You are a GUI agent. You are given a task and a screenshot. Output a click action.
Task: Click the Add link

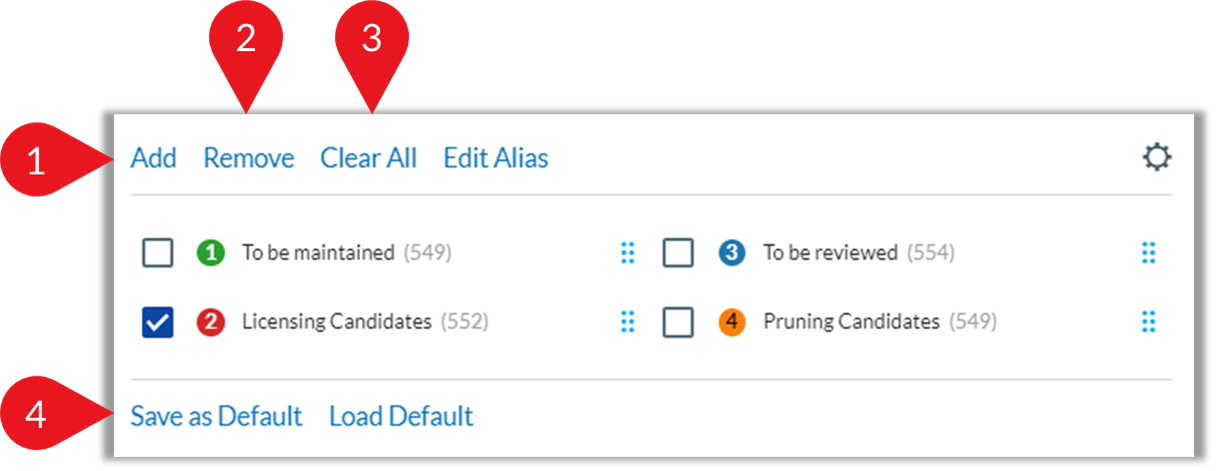point(154,158)
